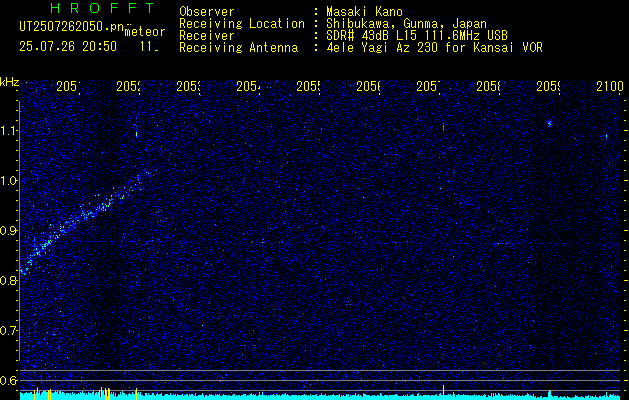Click the 1.1 frequency axis label
This screenshot has width=629, height=400.
pyautogui.click(x=8, y=131)
